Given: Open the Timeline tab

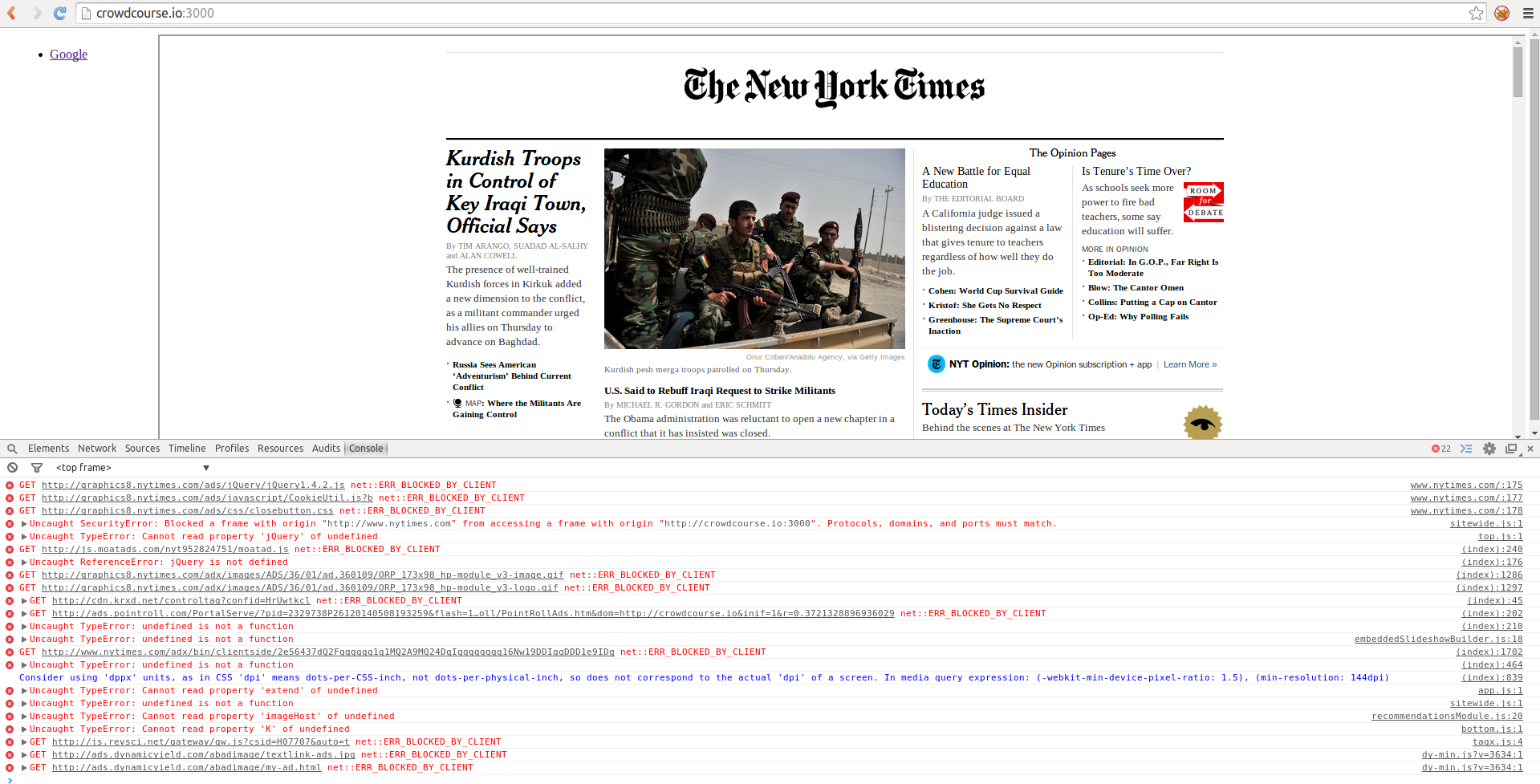Looking at the screenshot, I should [x=187, y=449].
